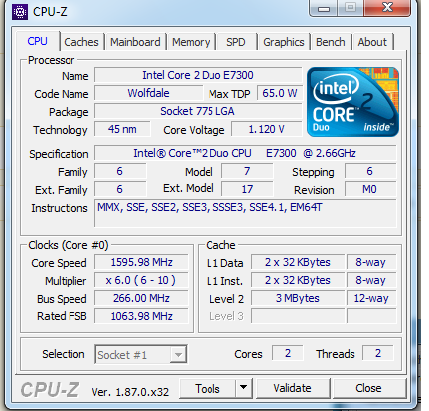Click the Level 2 cache value 3 MBytes
The width and height of the screenshot is (429, 411).
[x=298, y=298]
